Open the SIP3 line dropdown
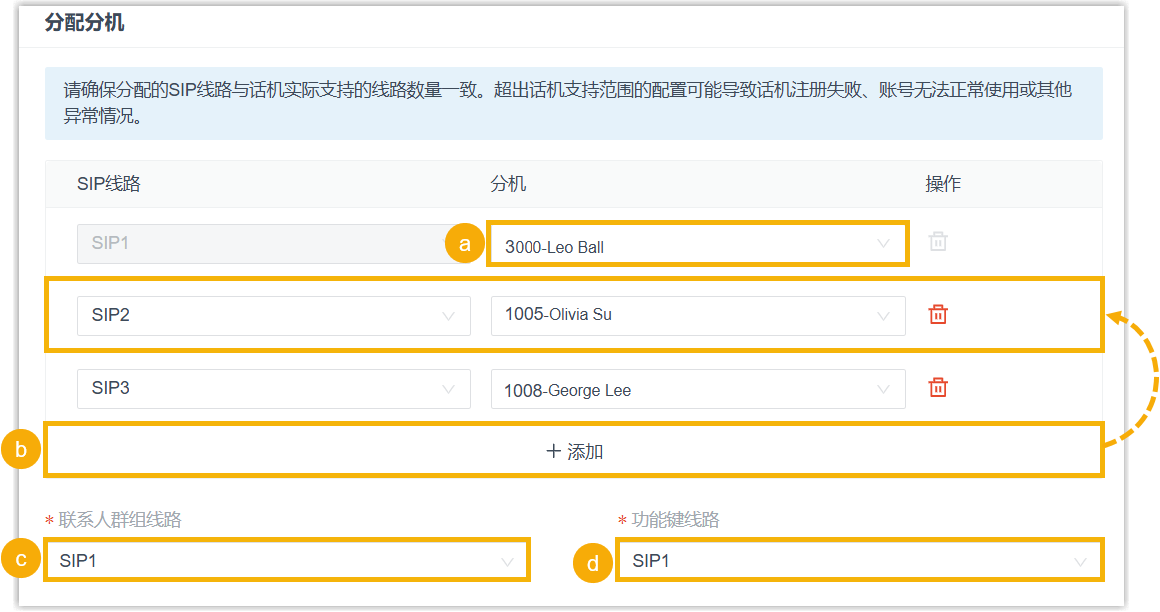Screen dimensions: 1160x612 point(274,389)
